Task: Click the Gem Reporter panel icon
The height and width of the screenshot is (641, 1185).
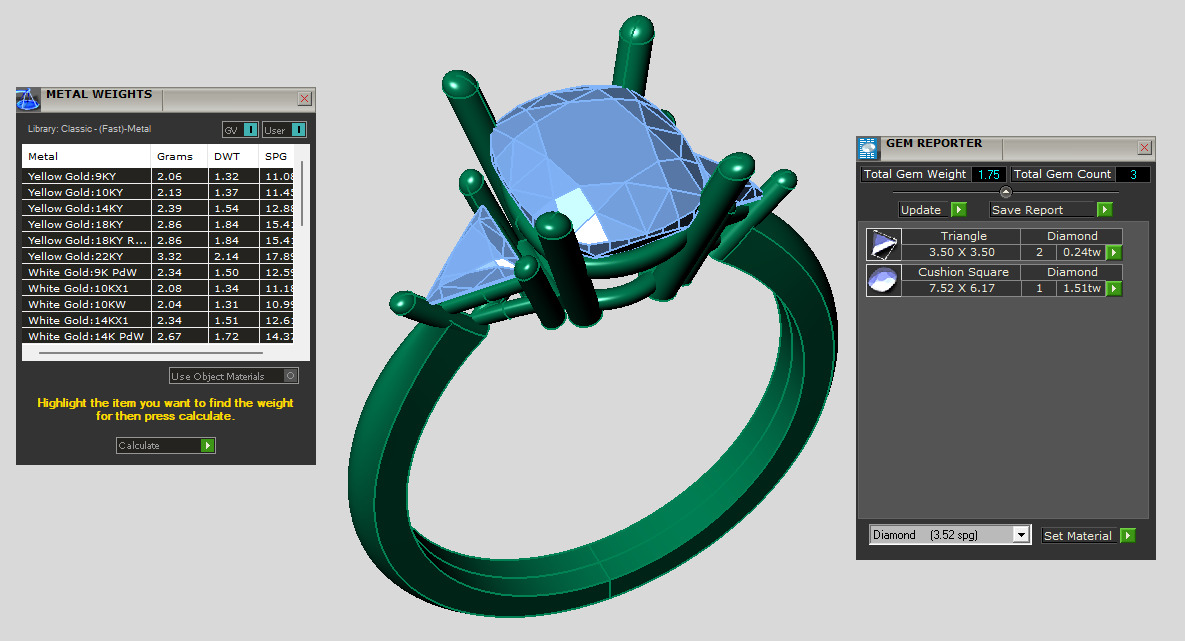Action: (868, 148)
